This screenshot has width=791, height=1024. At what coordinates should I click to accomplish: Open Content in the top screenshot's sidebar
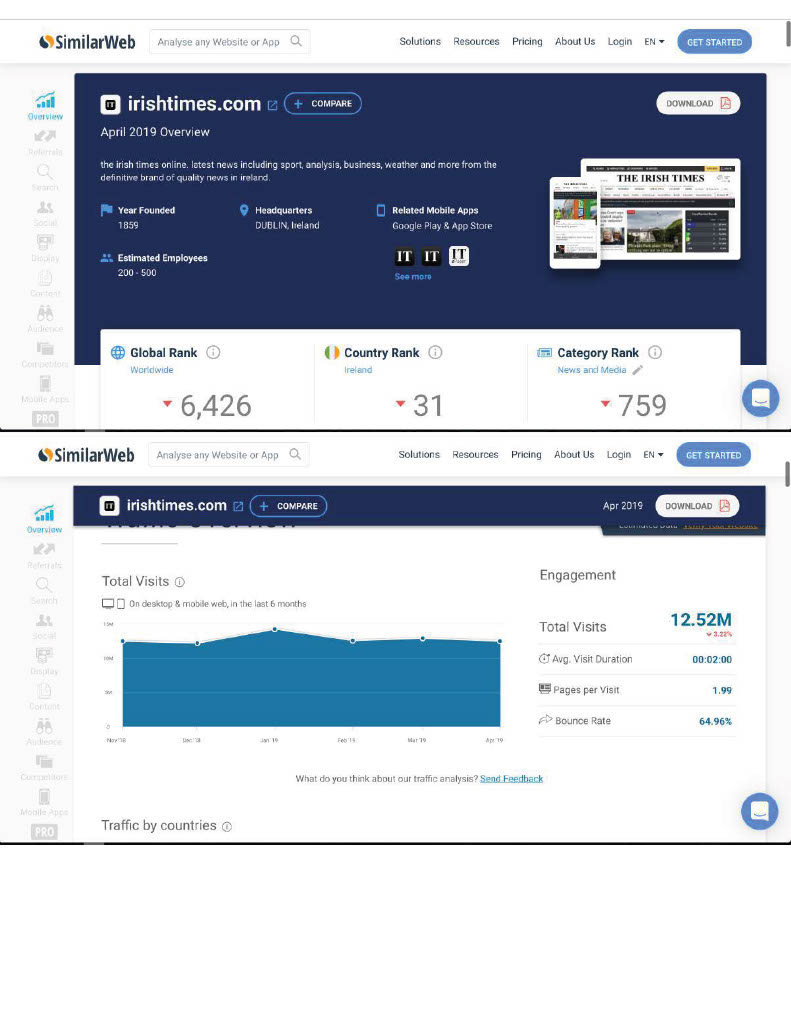[45, 283]
